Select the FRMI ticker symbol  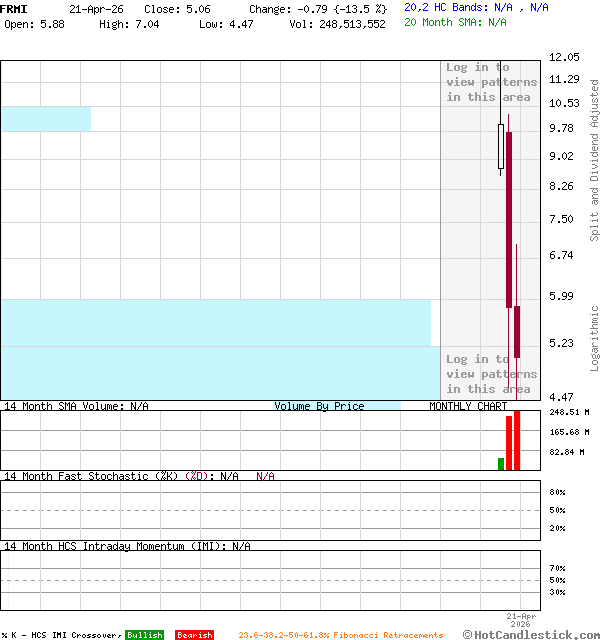pos(14,8)
